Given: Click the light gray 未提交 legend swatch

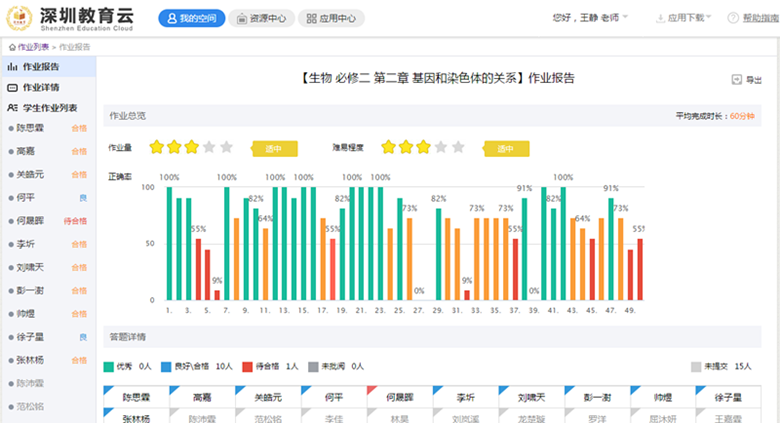Looking at the screenshot, I should [x=696, y=367].
